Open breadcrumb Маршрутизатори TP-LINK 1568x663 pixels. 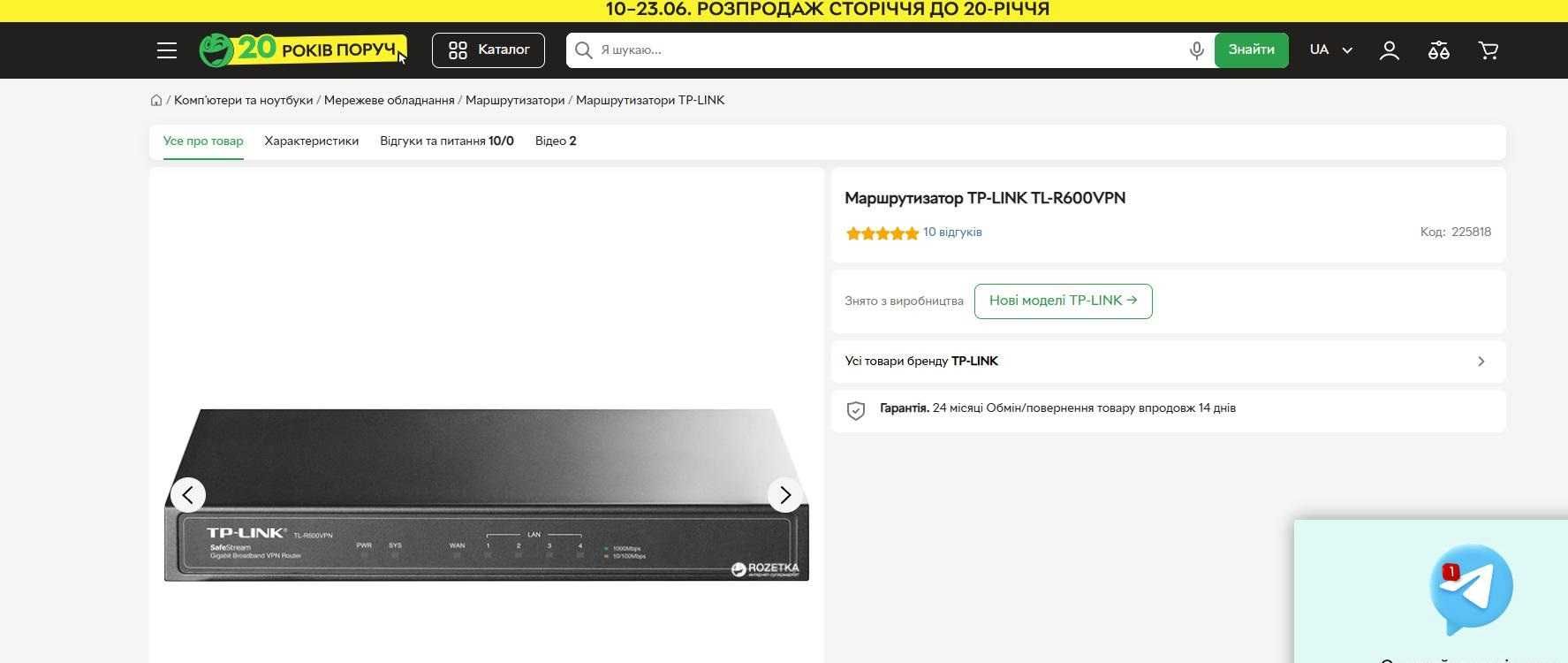[650, 100]
